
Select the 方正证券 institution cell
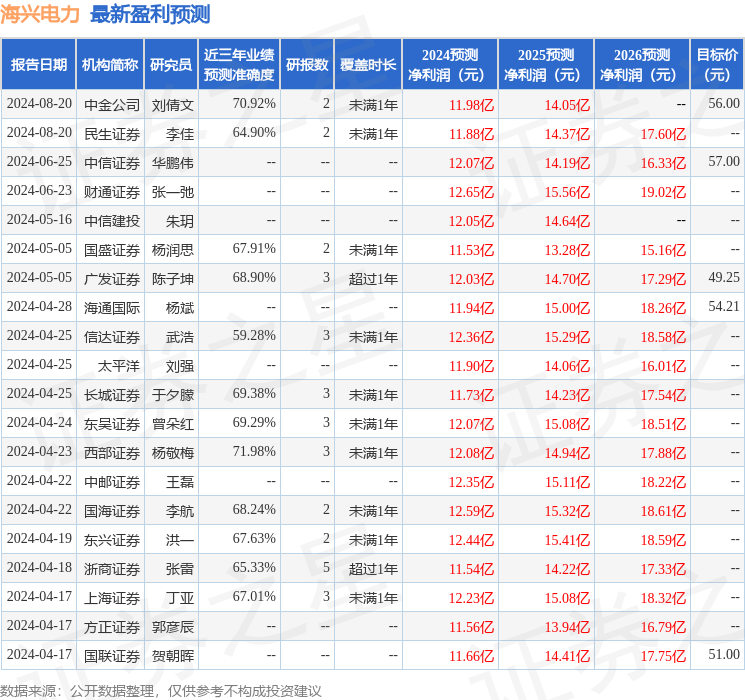(x=112, y=627)
